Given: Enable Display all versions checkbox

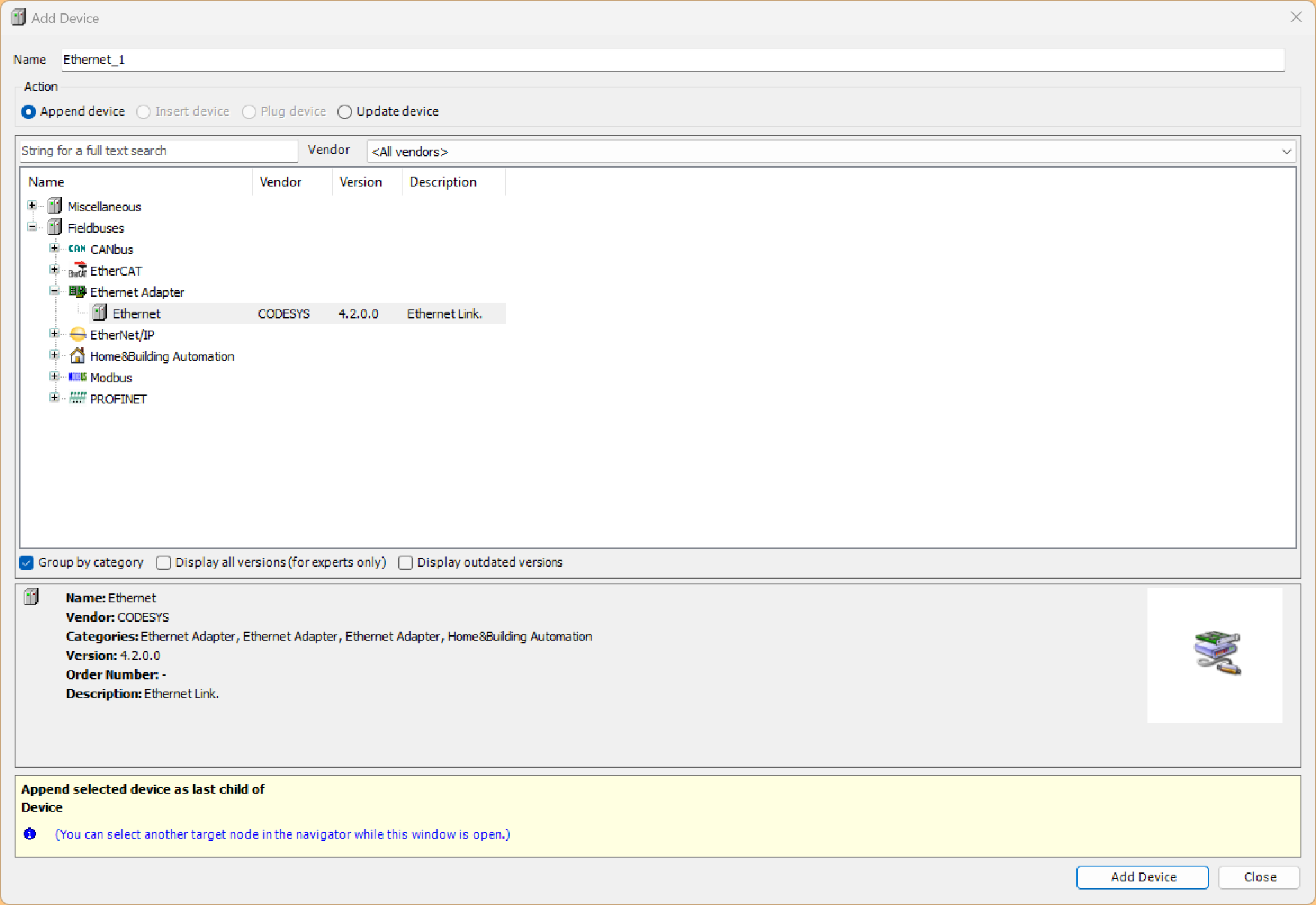Looking at the screenshot, I should pos(164,563).
